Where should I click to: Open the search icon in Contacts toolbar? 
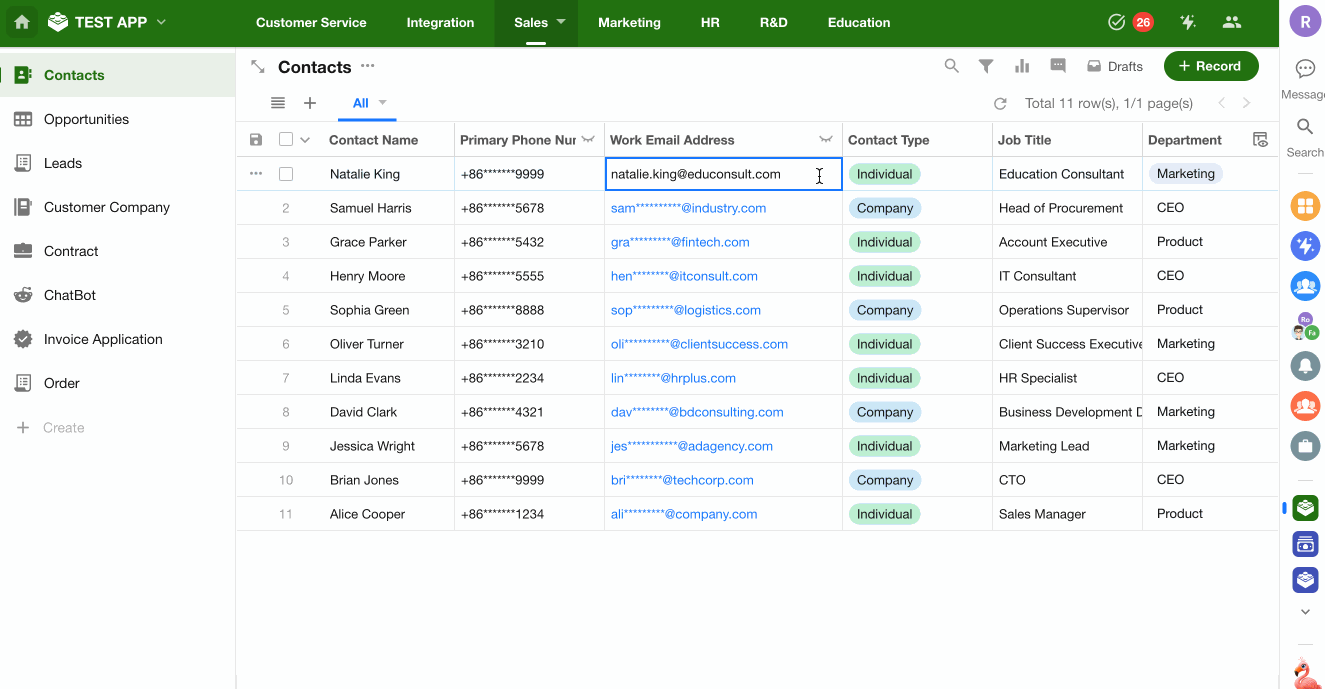click(952, 66)
